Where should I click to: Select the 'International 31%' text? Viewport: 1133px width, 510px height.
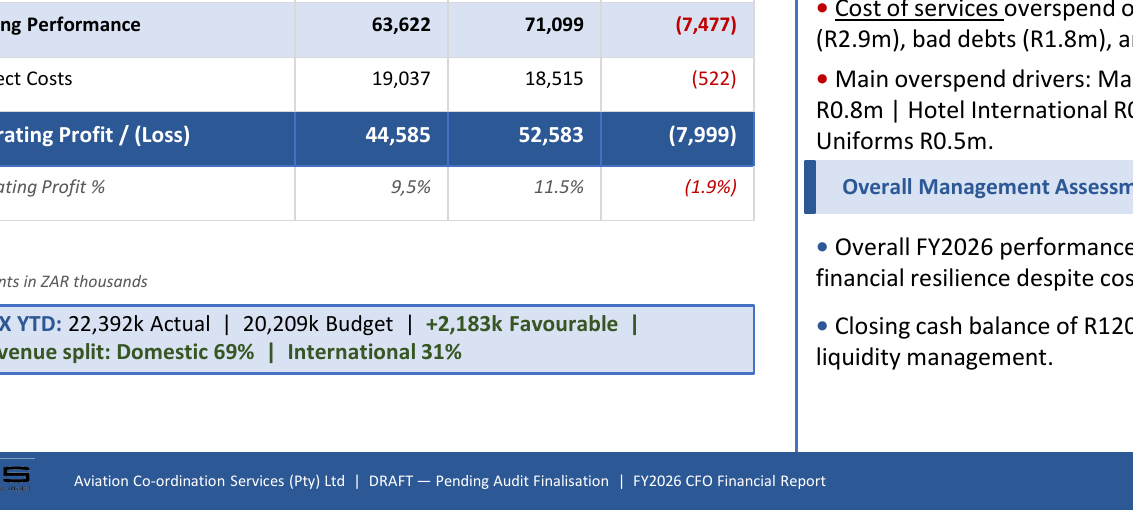(x=374, y=353)
